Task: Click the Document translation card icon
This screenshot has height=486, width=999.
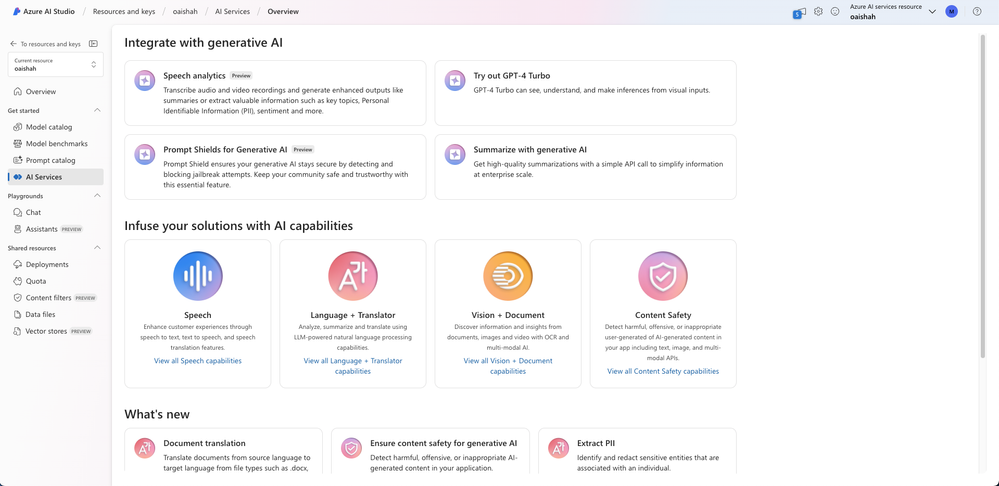Action: pyautogui.click(x=145, y=448)
